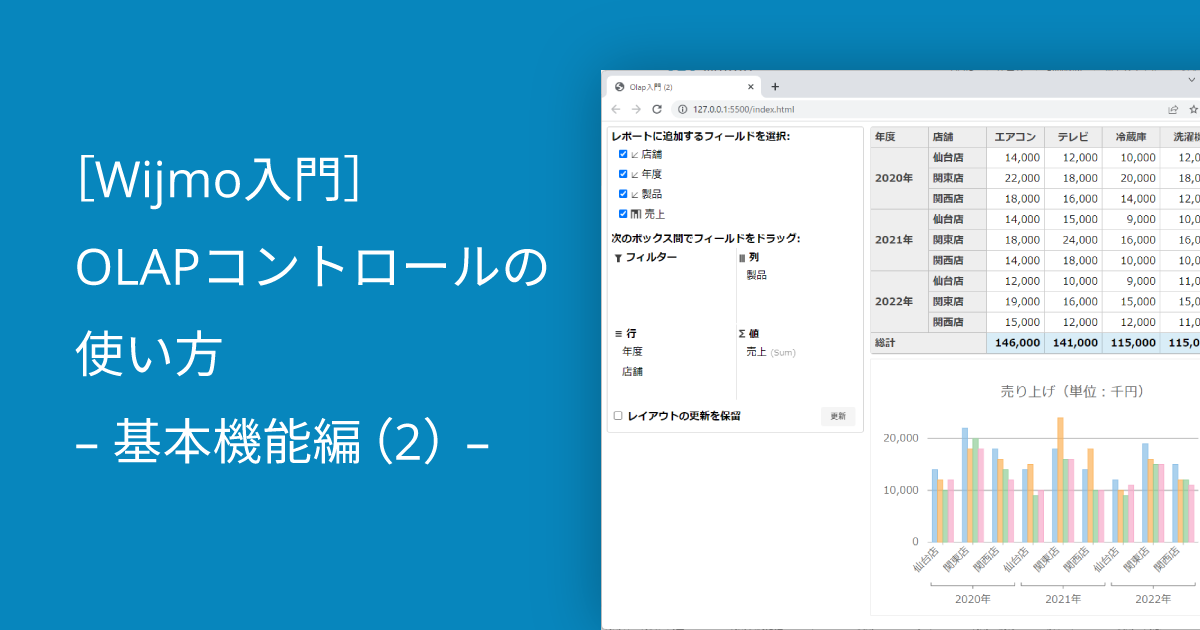Open a new browser tab with plus
Image resolution: width=1200 pixels, height=630 pixels.
[775, 87]
